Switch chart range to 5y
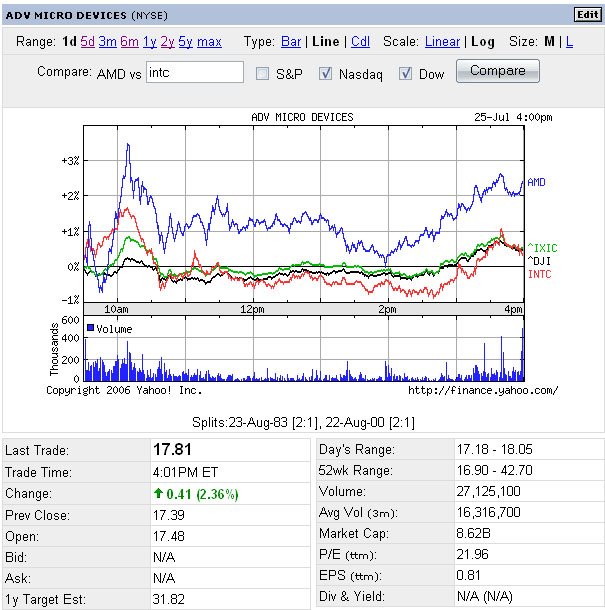The image size is (605, 610). point(186,42)
